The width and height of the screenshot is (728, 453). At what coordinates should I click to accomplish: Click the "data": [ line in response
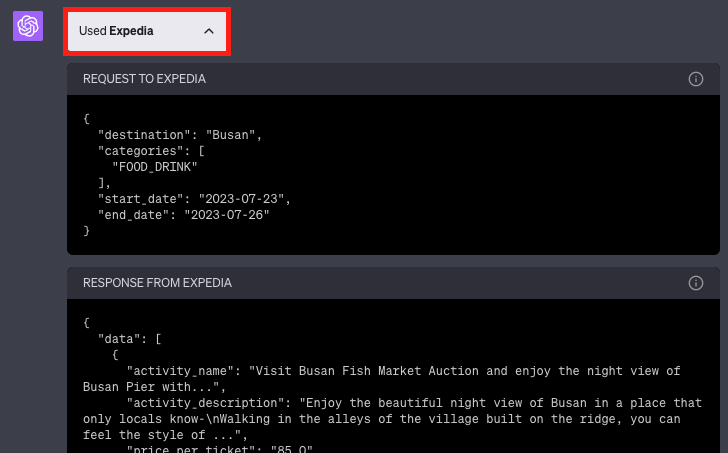[x=130, y=339]
